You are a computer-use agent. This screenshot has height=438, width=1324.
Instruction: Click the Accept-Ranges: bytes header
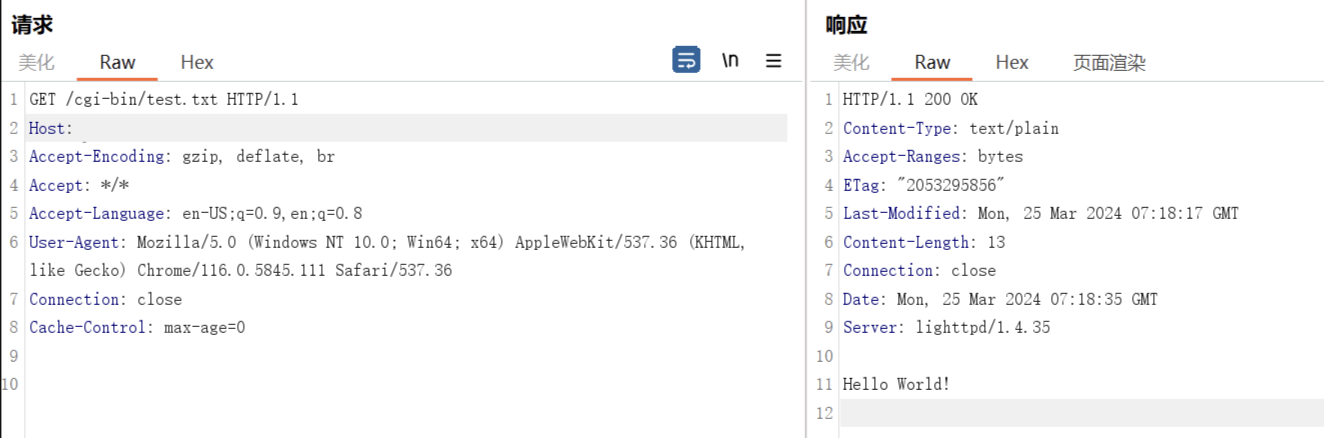933,157
